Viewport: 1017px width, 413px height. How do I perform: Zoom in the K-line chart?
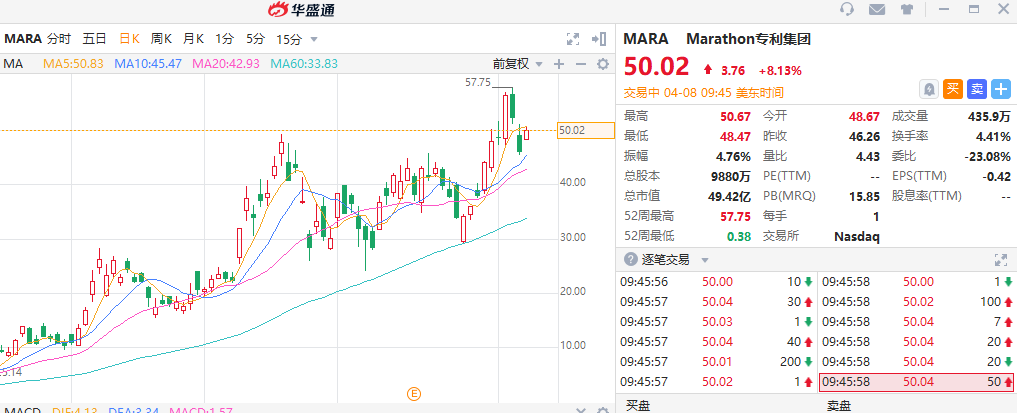pyautogui.click(x=559, y=64)
